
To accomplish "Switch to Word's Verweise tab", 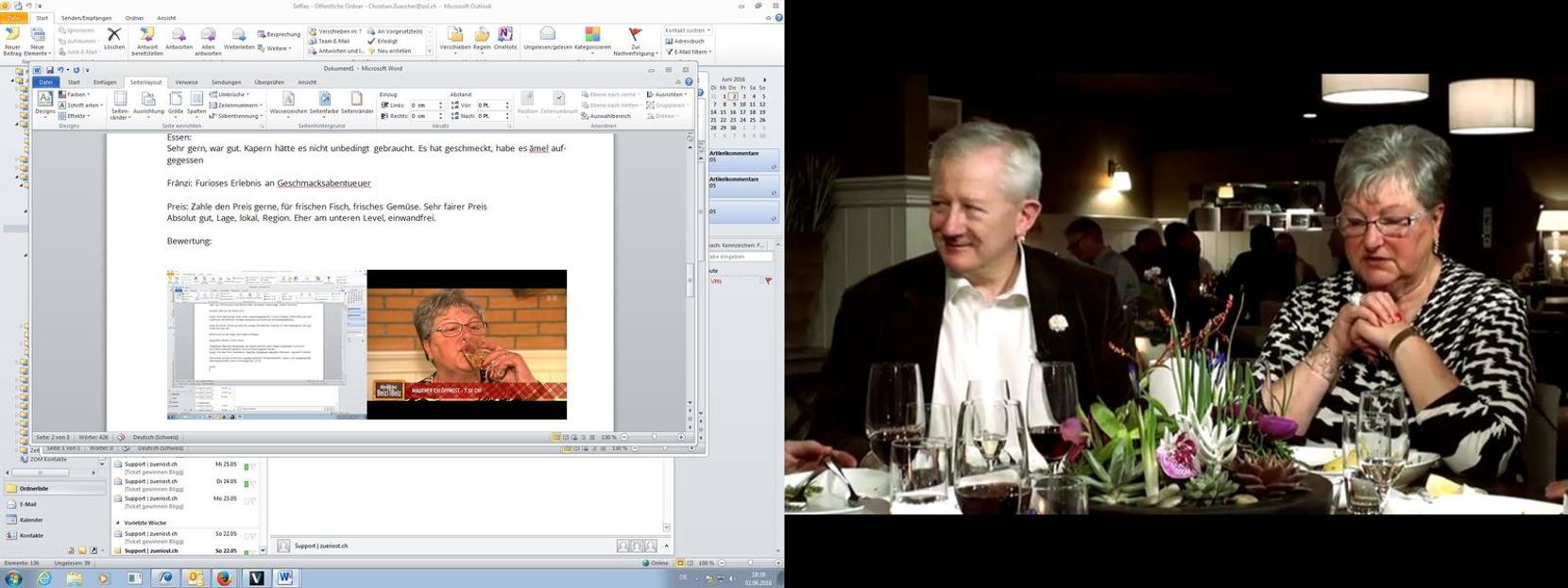I will [x=186, y=82].
